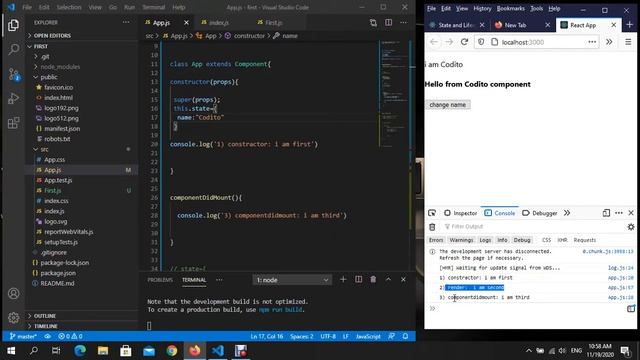Collapse the public folder
This screenshot has height=360, width=640.
coord(82,77)
